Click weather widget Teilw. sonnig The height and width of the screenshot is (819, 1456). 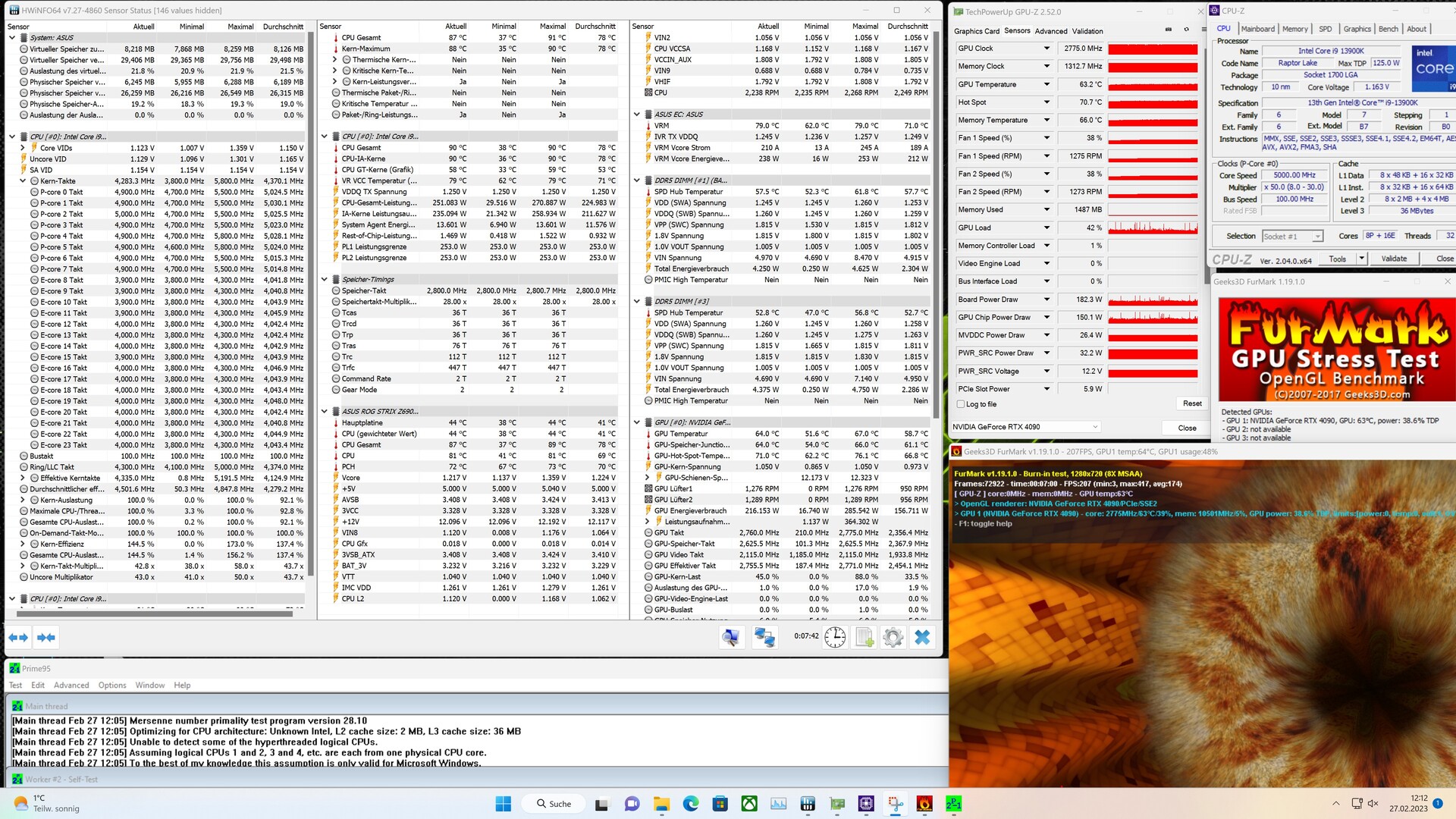[x=47, y=804]
